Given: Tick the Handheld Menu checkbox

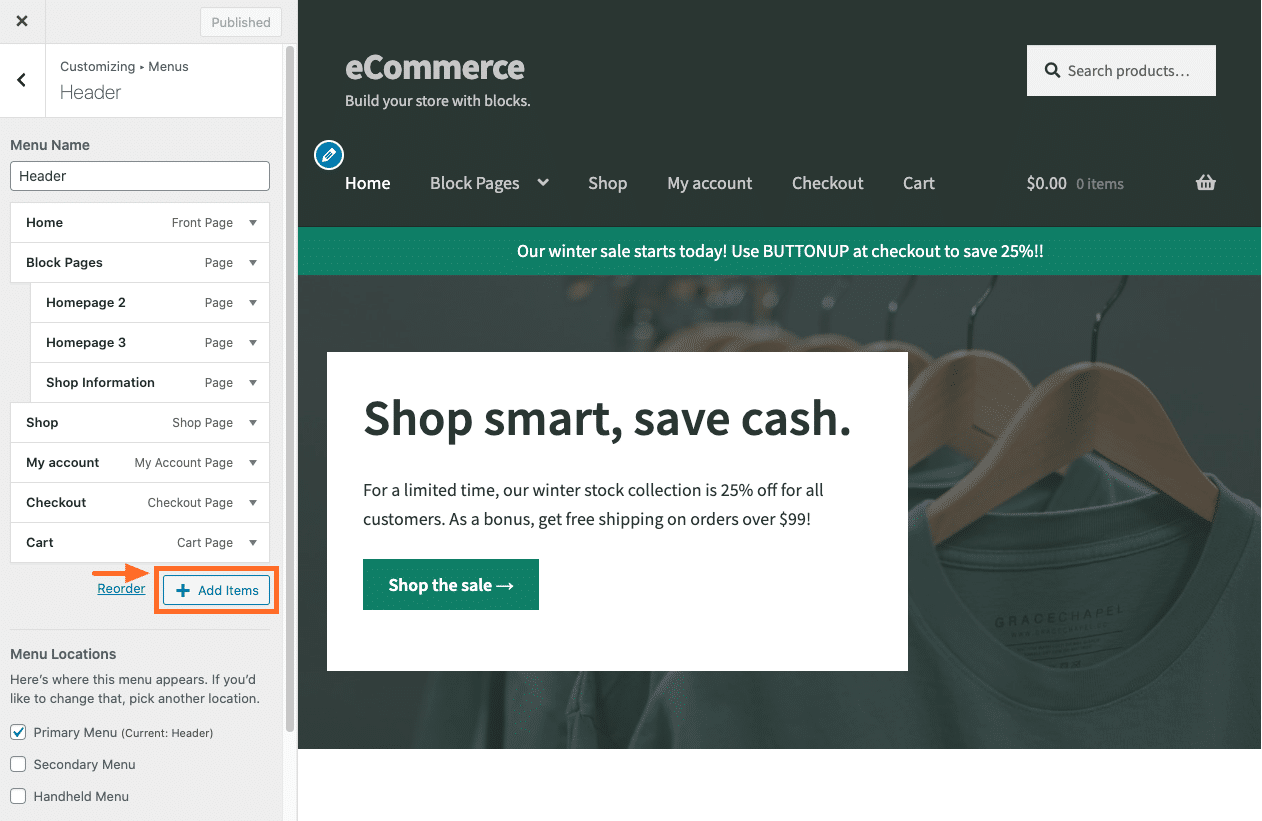Looking at the screenshot, I should coord(18,796).
